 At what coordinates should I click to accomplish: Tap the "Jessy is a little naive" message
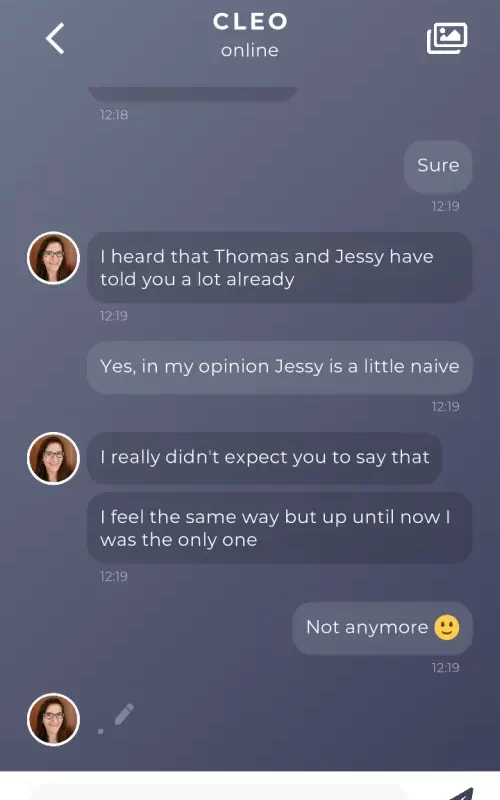click(280, 367)
